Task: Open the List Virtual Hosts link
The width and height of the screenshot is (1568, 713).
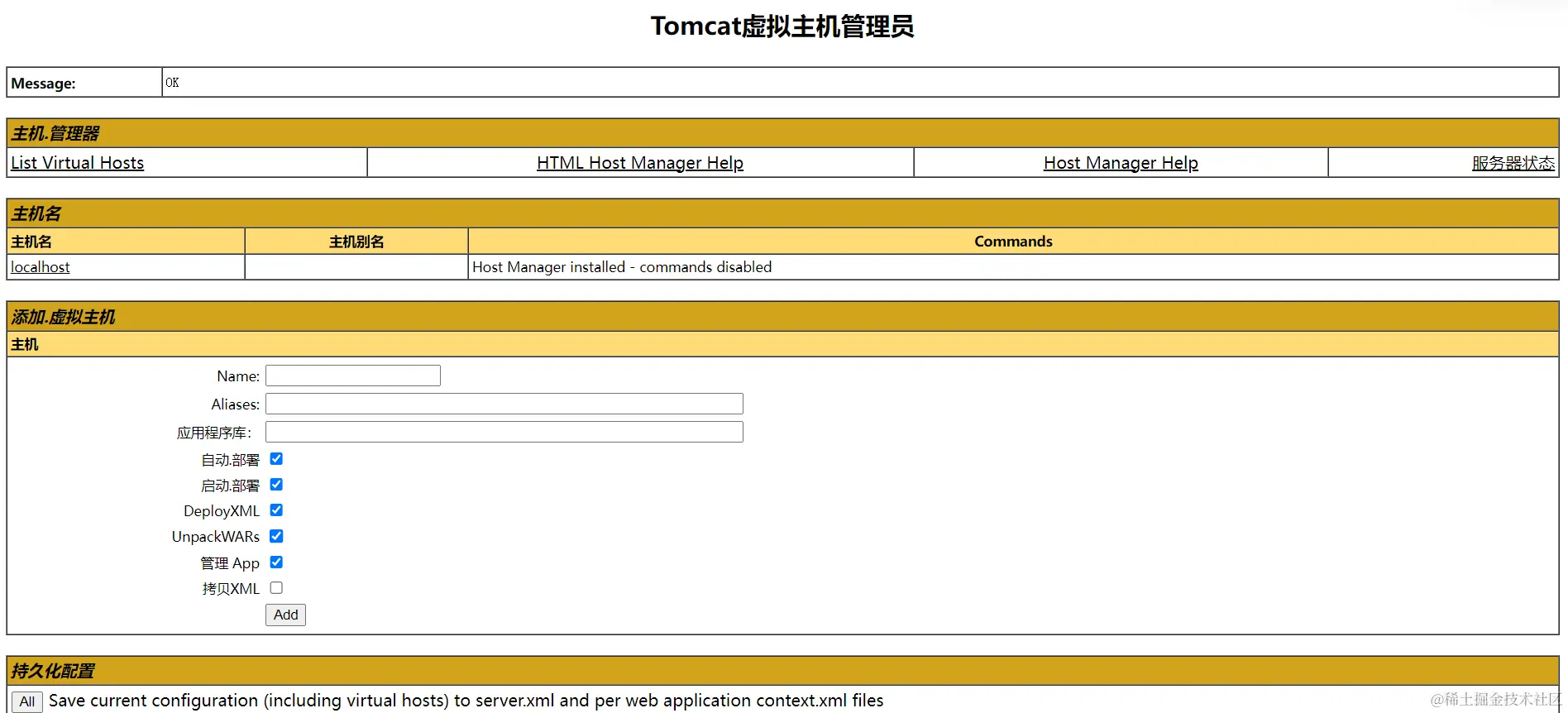Action: click(x=77, y=163)
